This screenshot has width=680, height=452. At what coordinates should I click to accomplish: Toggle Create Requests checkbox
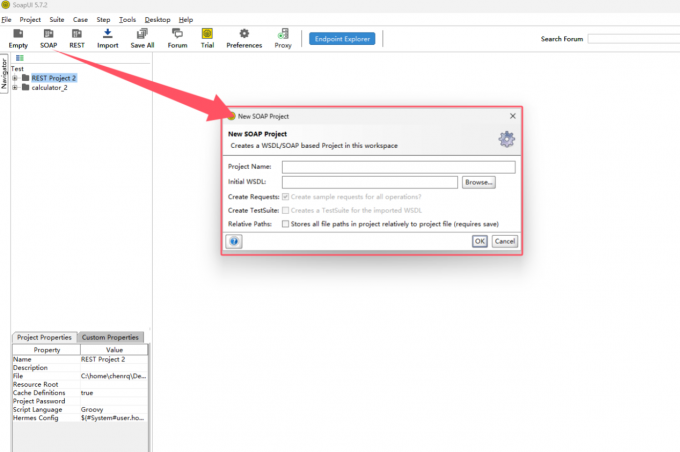[x=285, y=197]
